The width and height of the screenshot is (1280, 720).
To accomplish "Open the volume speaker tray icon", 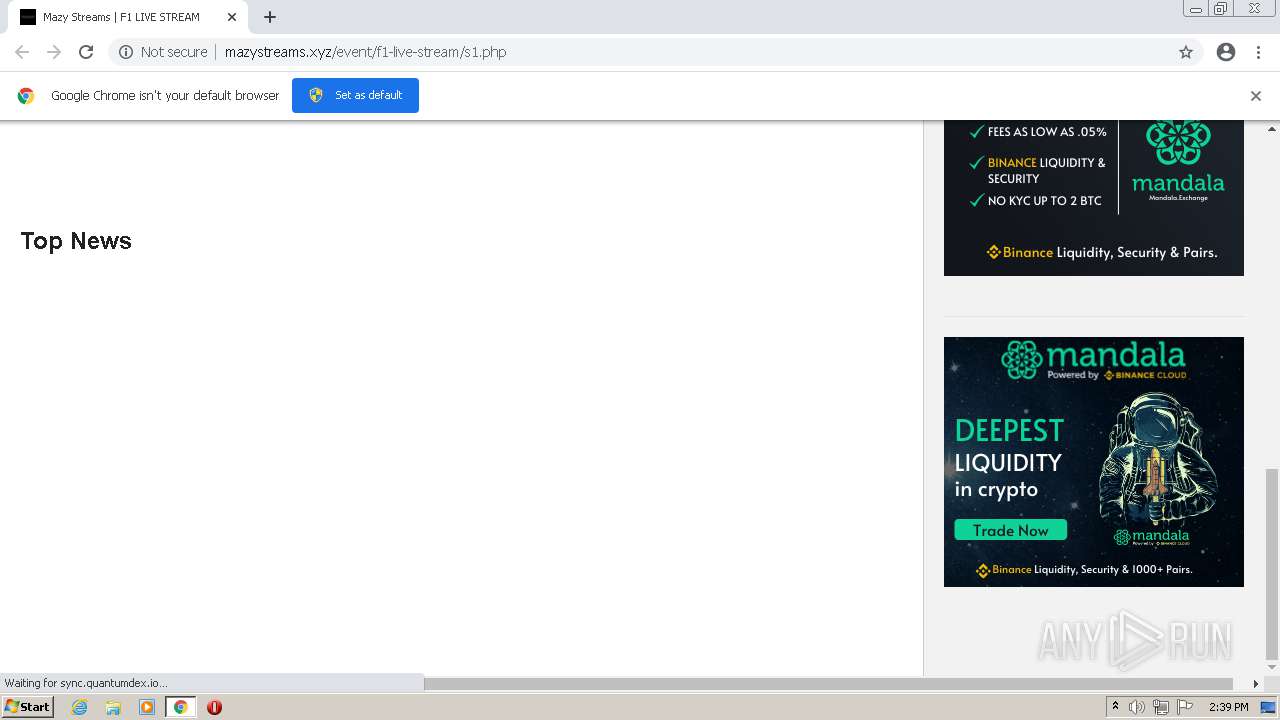I will [x=1137, y=707].
